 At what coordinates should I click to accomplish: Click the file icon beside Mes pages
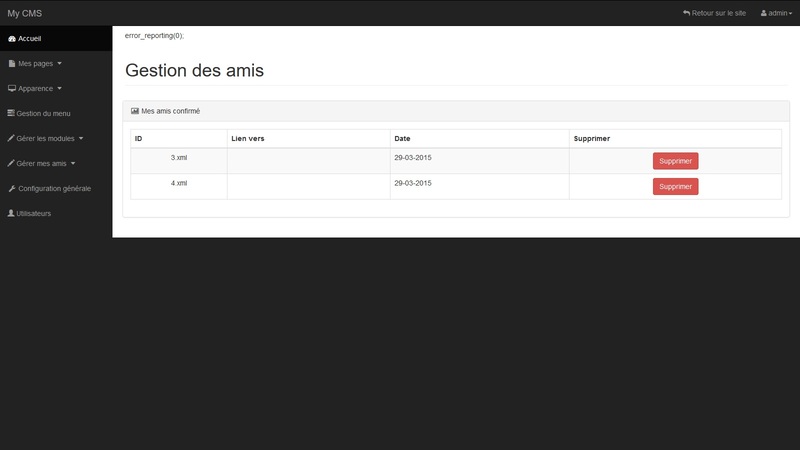(x=12, y=63)
